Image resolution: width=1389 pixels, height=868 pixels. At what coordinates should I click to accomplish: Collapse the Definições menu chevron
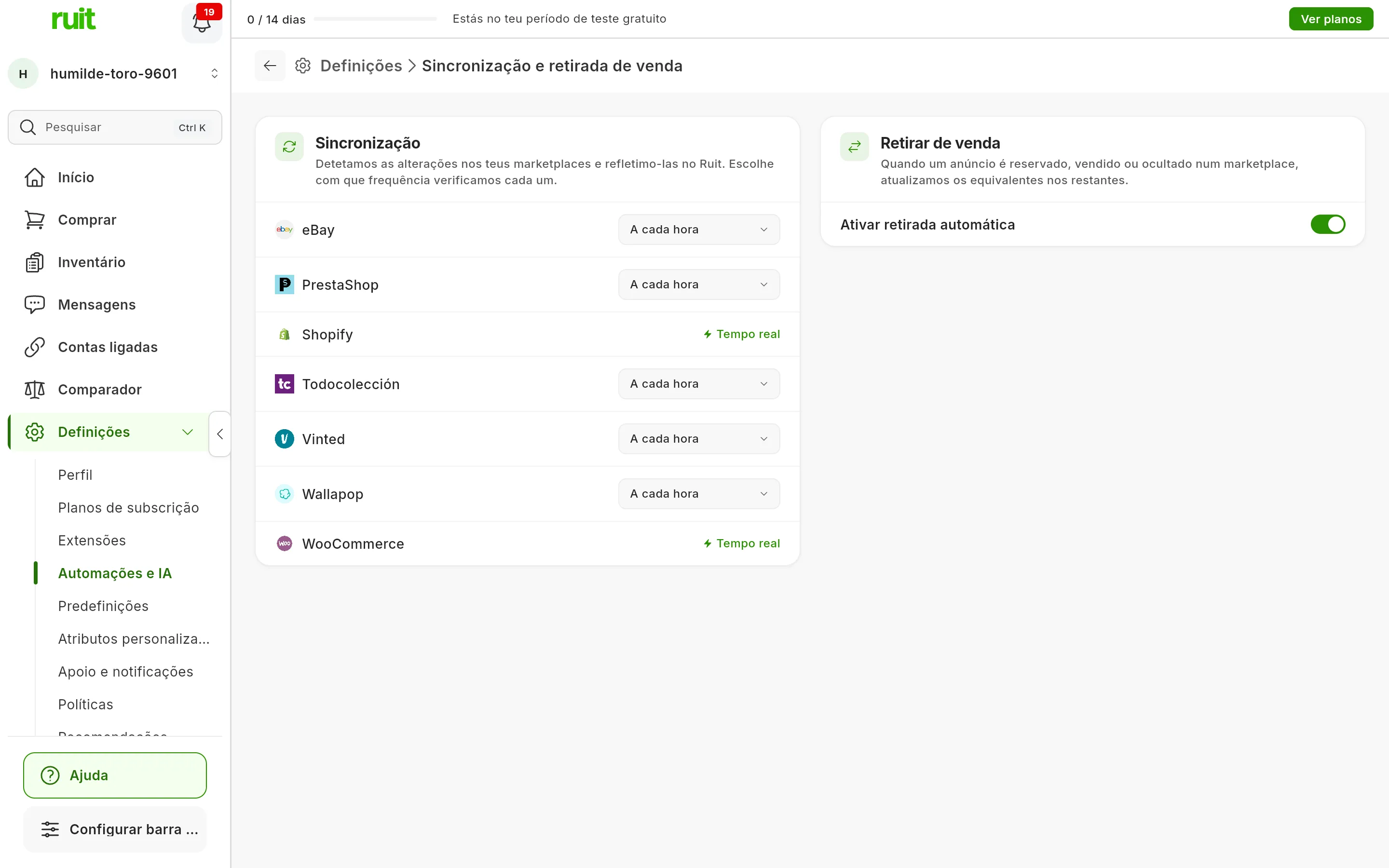click(187, 432)
